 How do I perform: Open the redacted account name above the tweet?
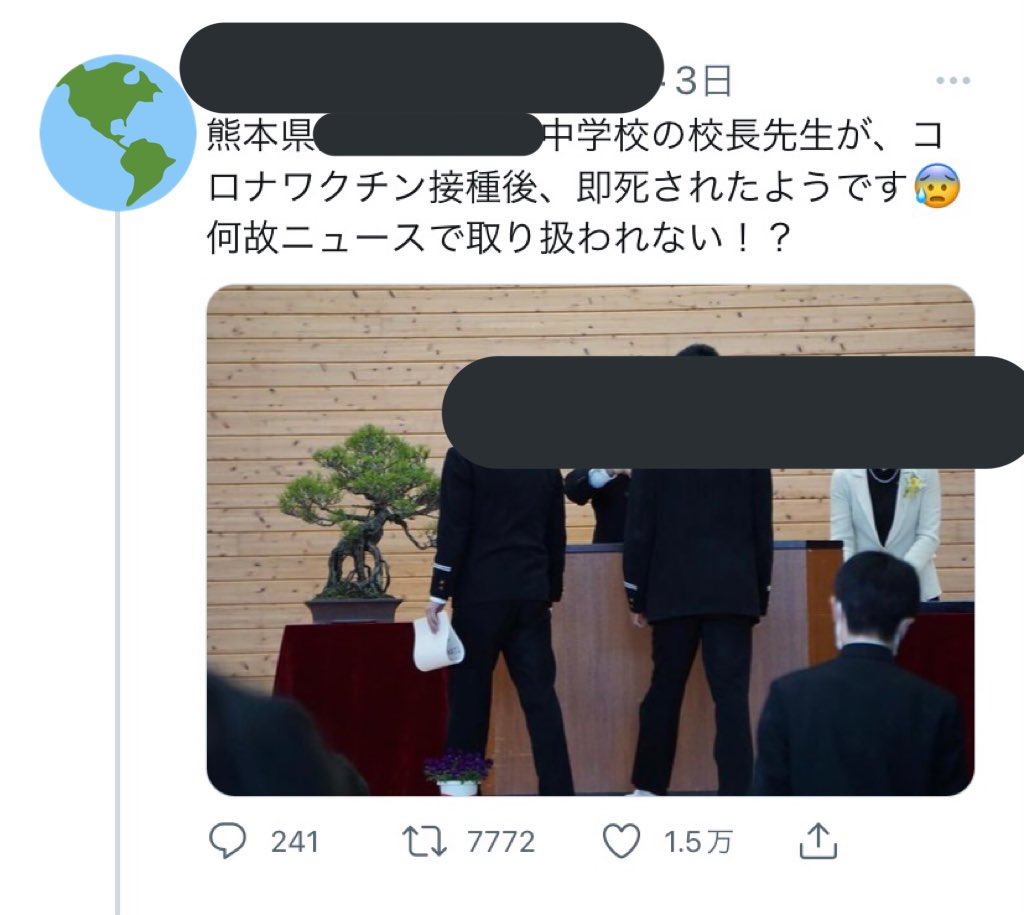coord(421,67)
